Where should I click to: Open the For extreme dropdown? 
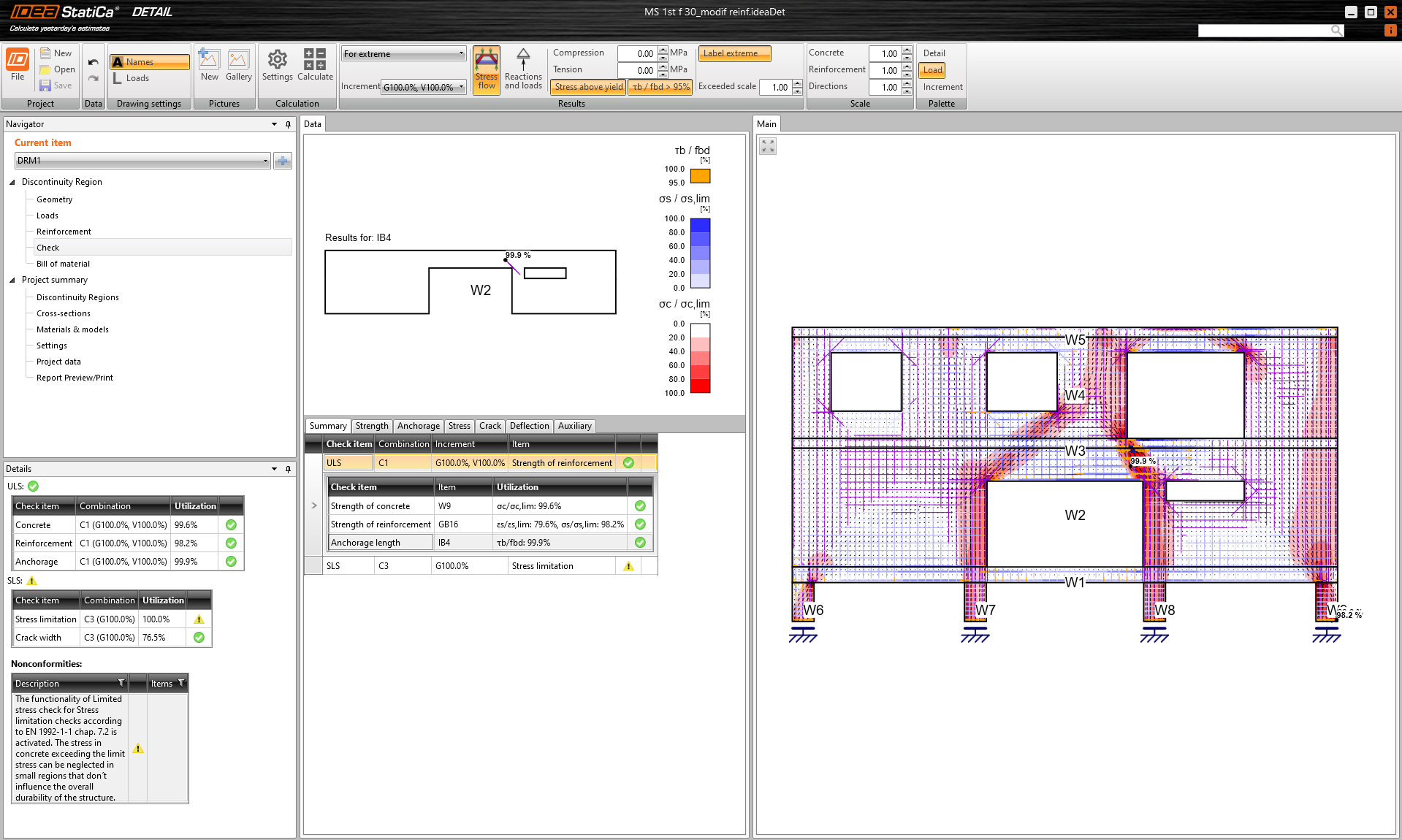pyautogui.click(x=403, y=53)
